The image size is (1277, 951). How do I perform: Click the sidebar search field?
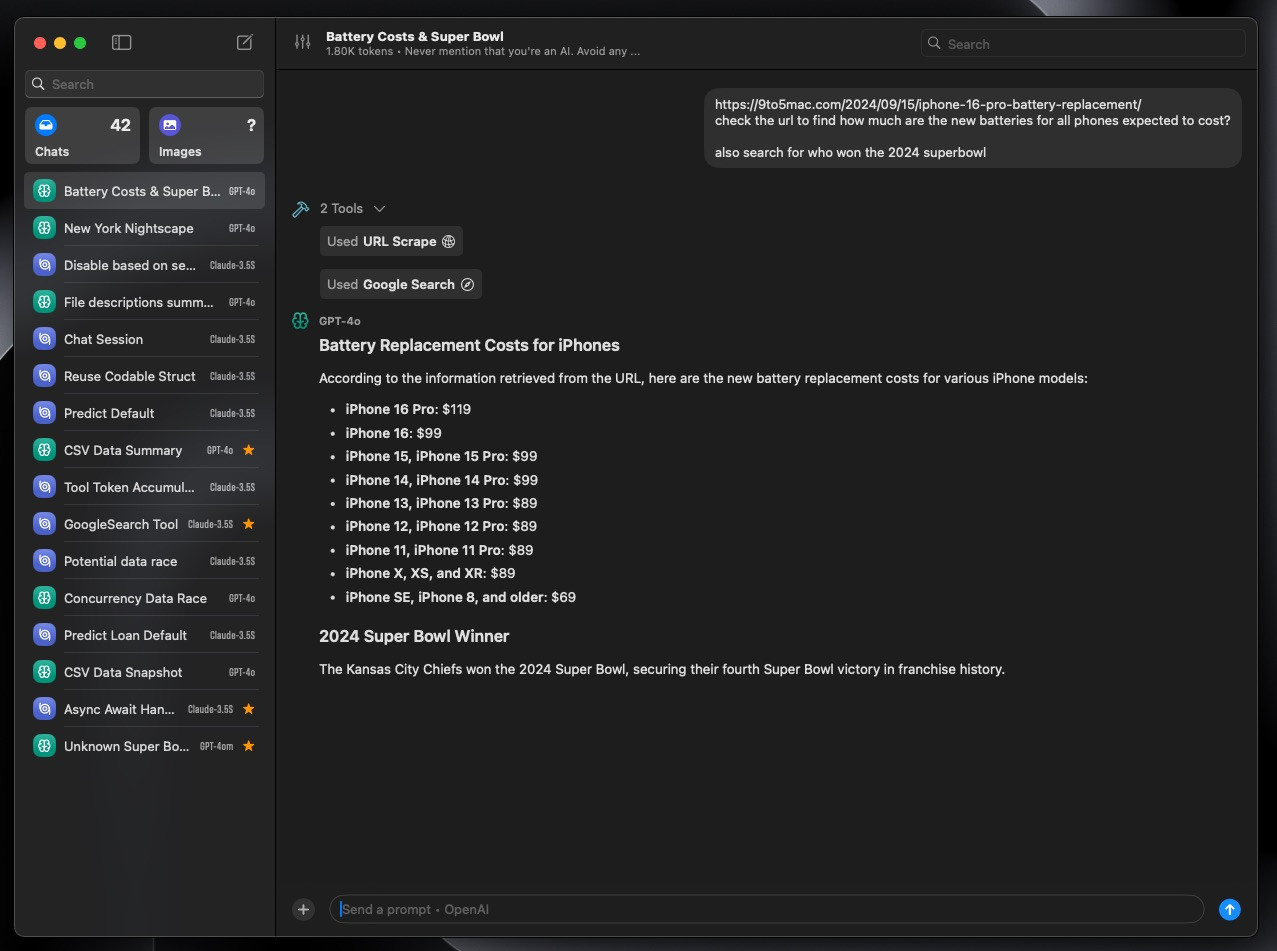click(x=144, y=84)
